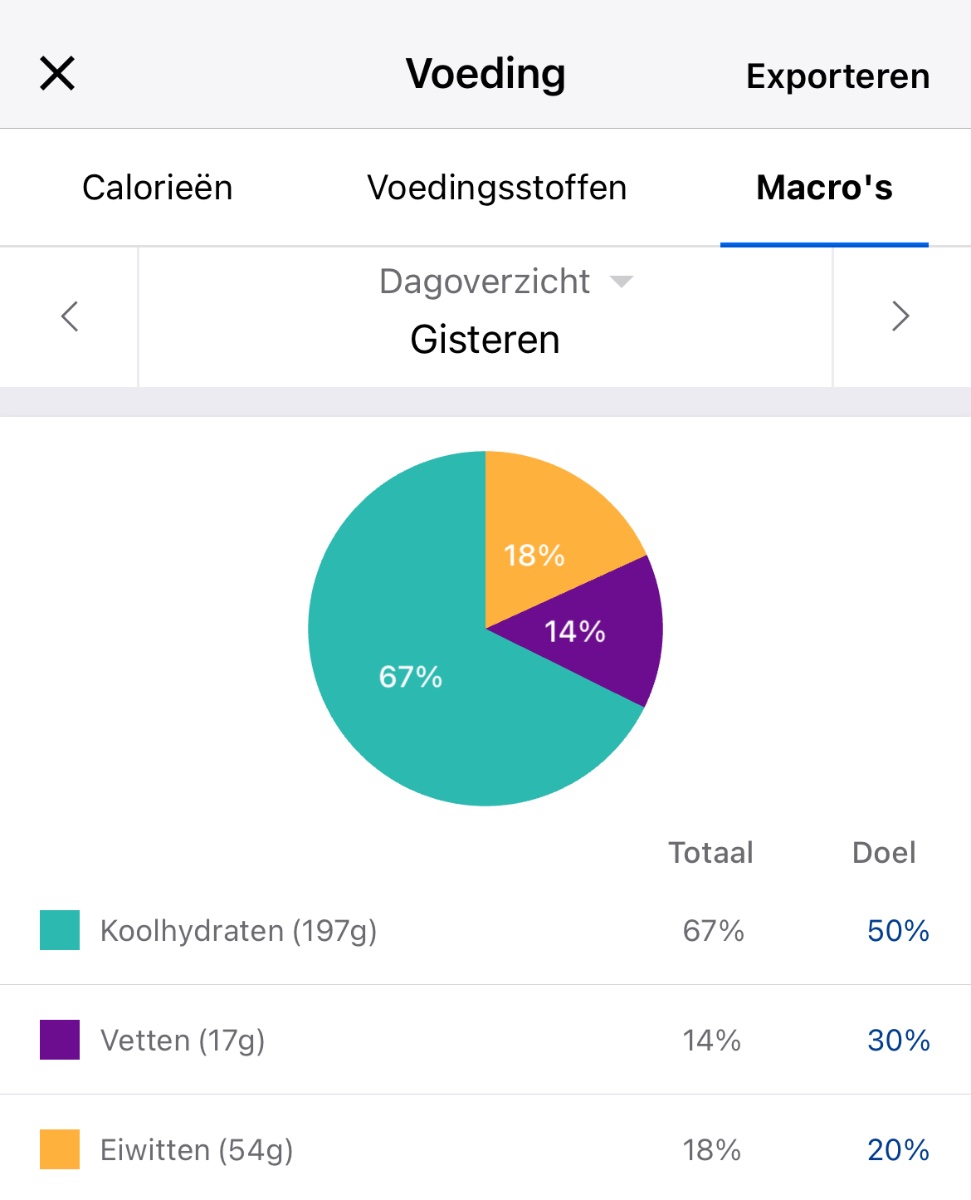Select the Vetten (17g) row label
Screen dimensions: 971x1200
click(x=182, y=1041)
